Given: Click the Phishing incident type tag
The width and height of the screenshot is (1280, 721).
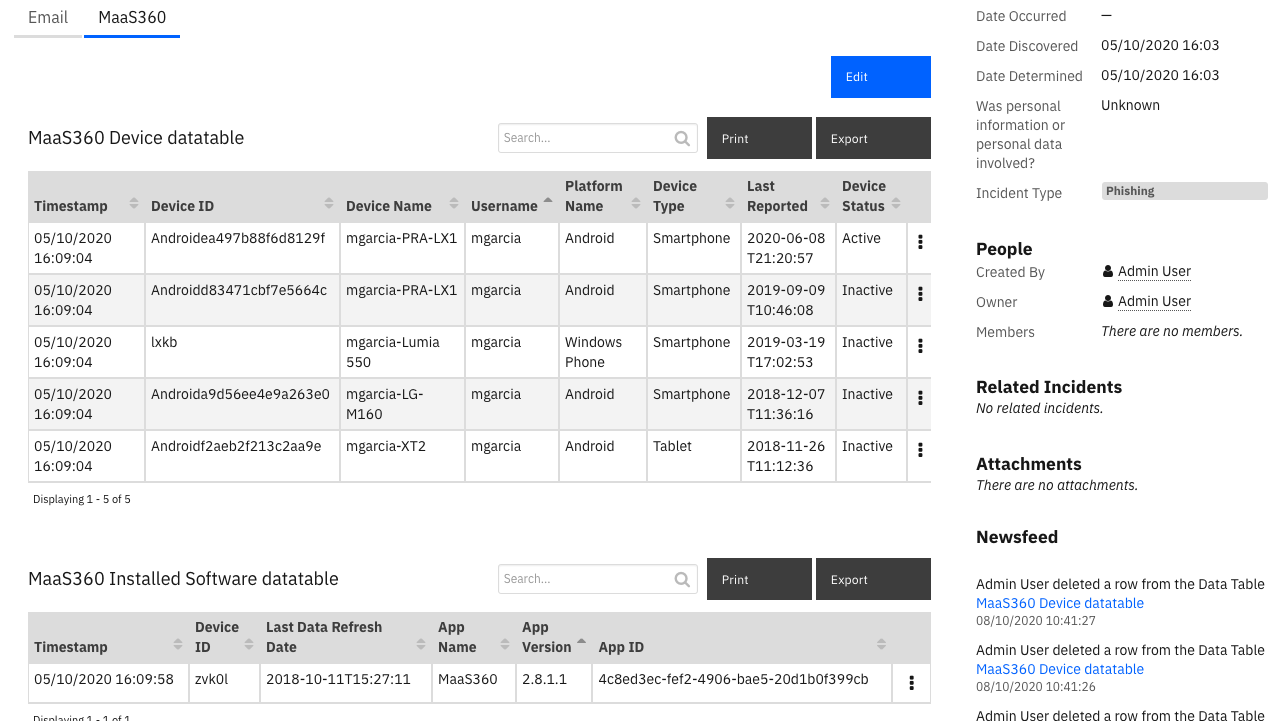Looking at the screenshot, I should click(x=1184, y=191).
